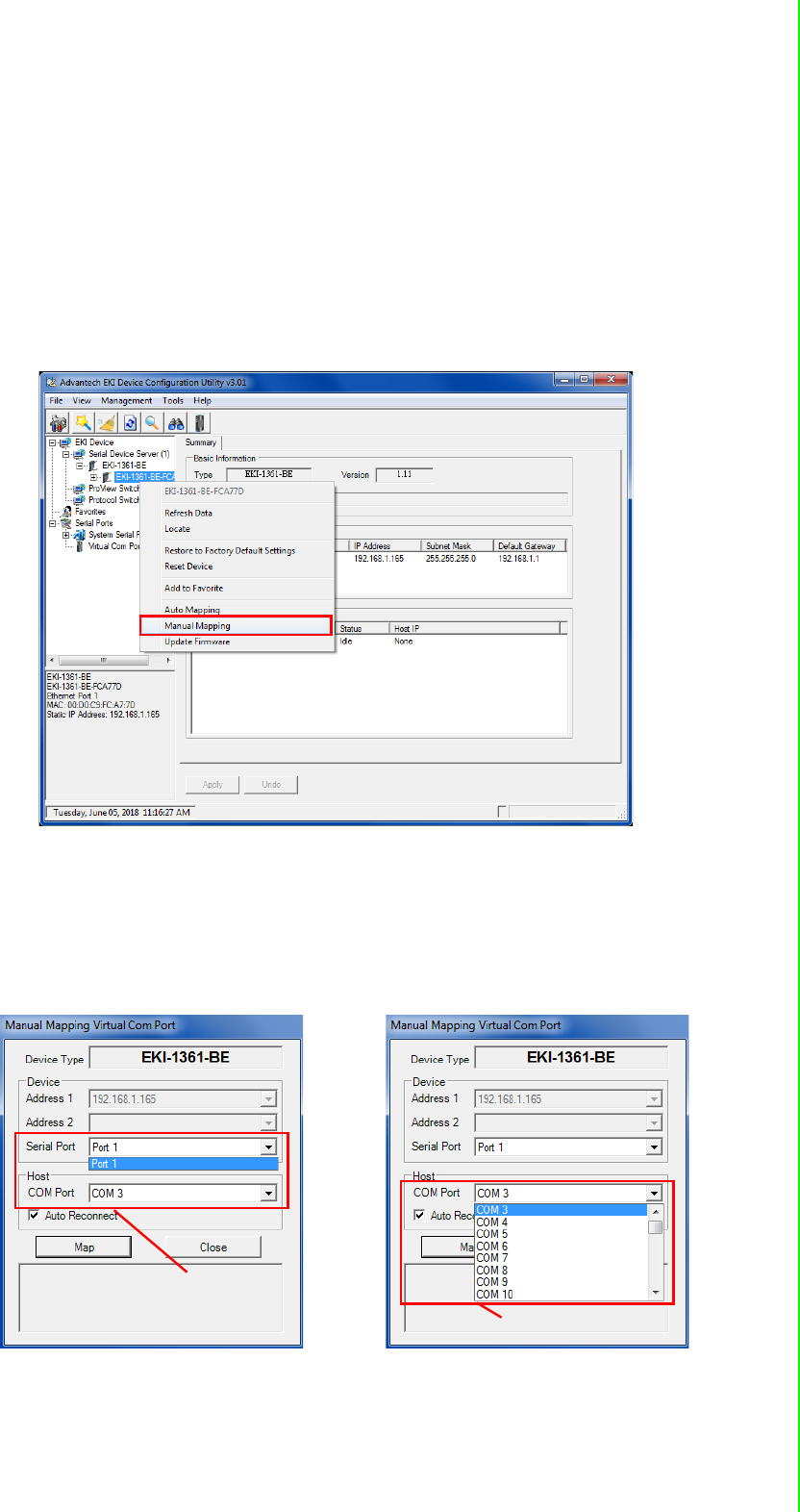
Task: Choose Refresh Data from the context menu
Action: [x=237, y=514]
